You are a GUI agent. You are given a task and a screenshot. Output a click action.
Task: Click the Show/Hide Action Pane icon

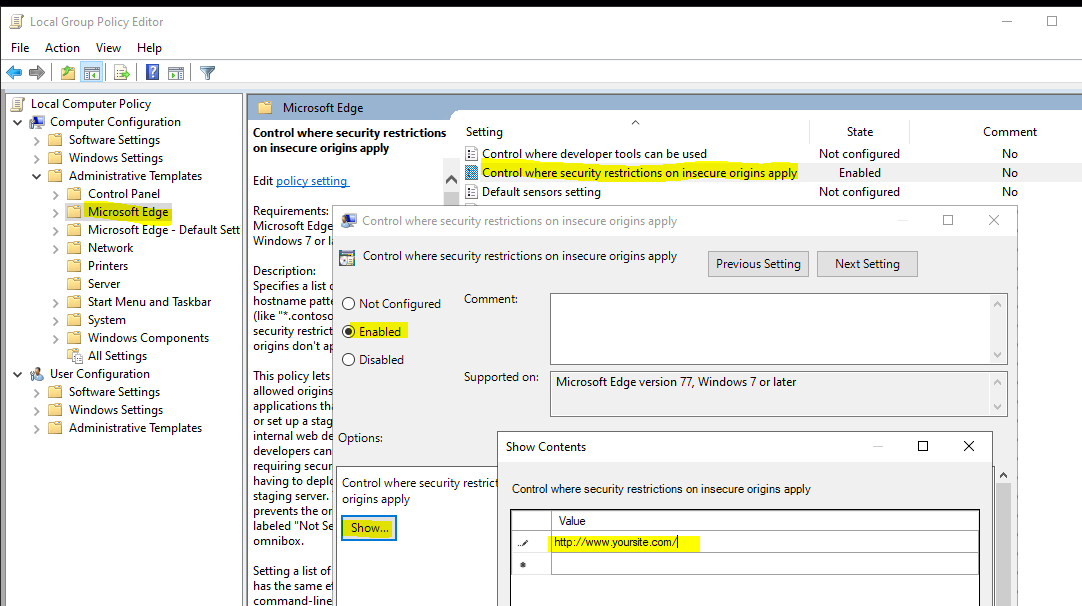176,72
